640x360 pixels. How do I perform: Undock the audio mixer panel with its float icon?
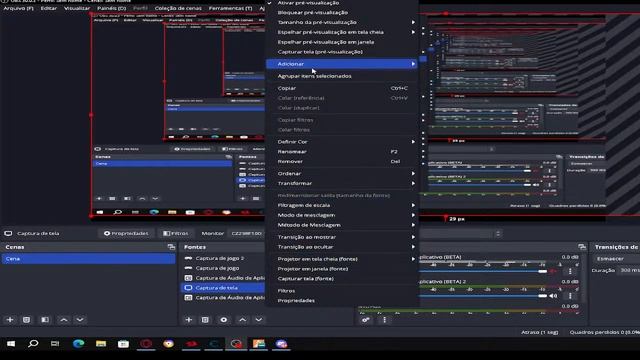pos(582,247)
